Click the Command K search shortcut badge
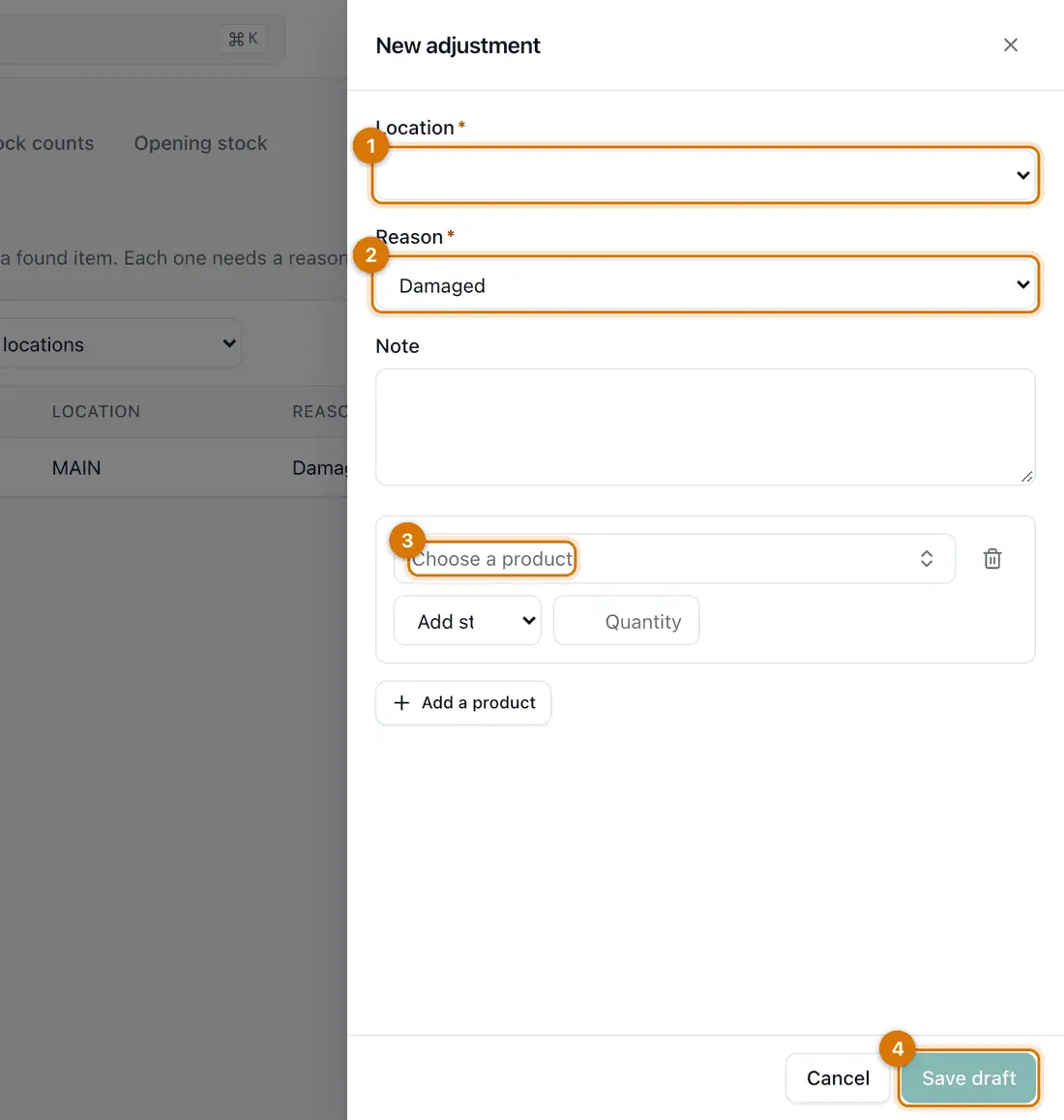Image resolution: width=1064 pixels, height=1120 pixels. (243, 39)
